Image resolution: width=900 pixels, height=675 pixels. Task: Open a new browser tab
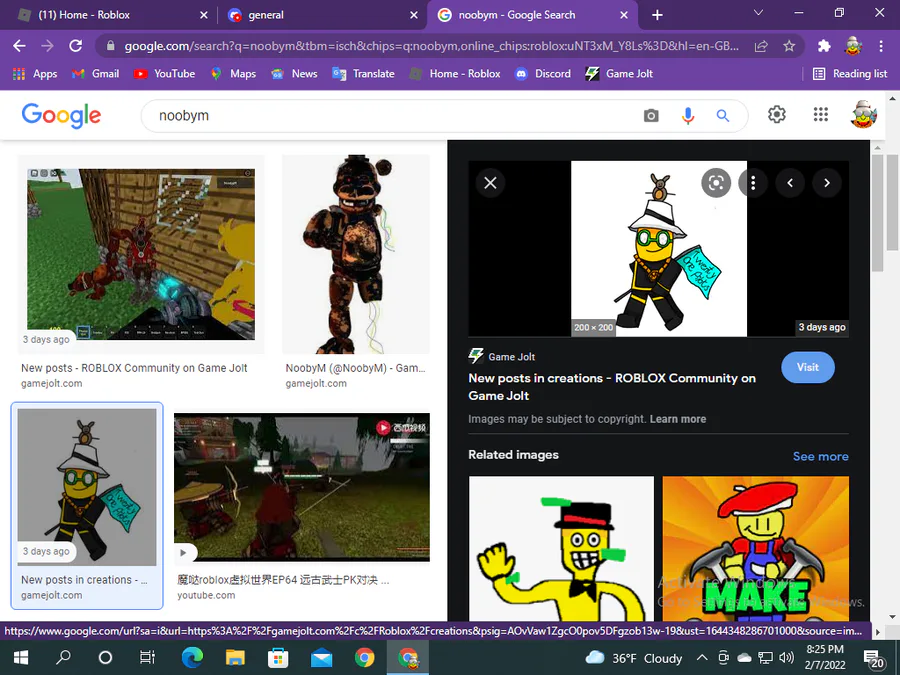(x=657, y=15)
